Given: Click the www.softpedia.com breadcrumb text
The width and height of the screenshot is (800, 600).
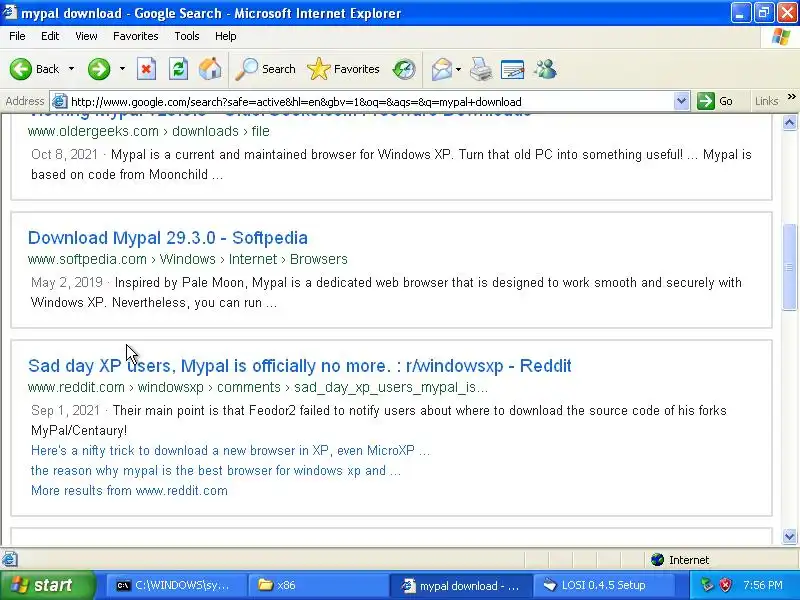Looking at the screenshot, I should pyautogui.click(x=87, y=259).
